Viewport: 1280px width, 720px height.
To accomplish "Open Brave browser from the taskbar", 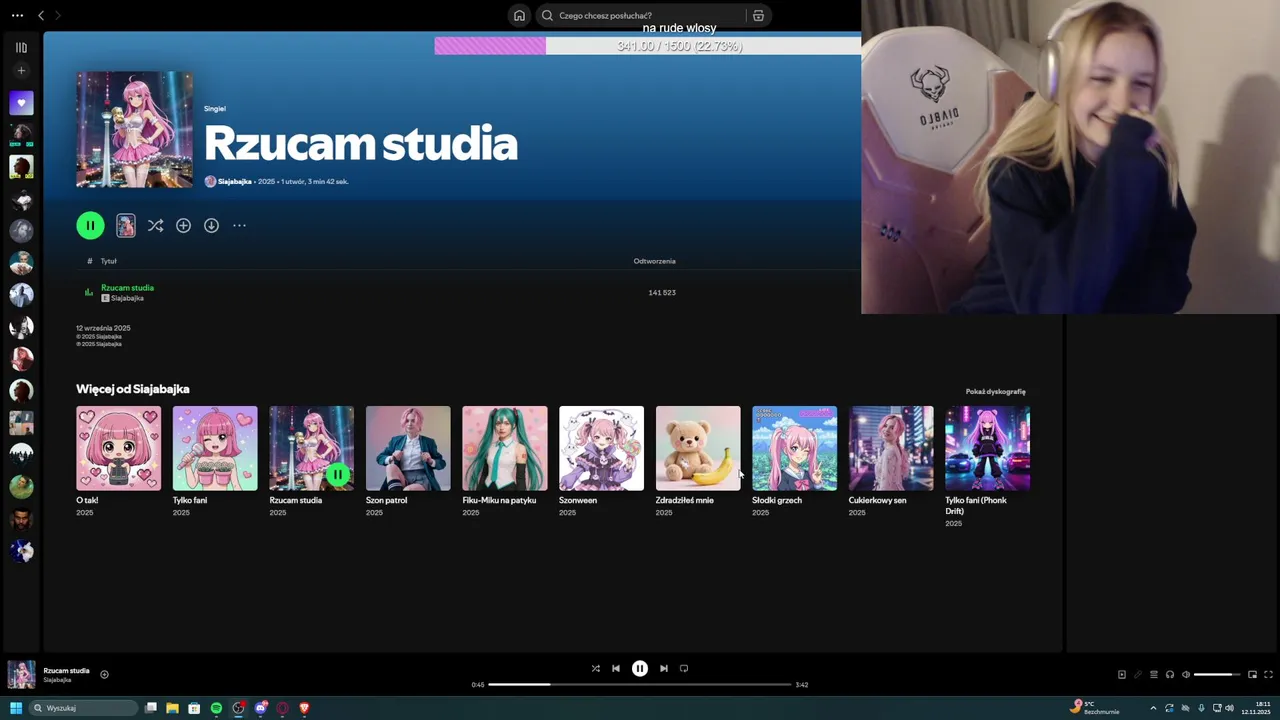I will tap(305, 708).
